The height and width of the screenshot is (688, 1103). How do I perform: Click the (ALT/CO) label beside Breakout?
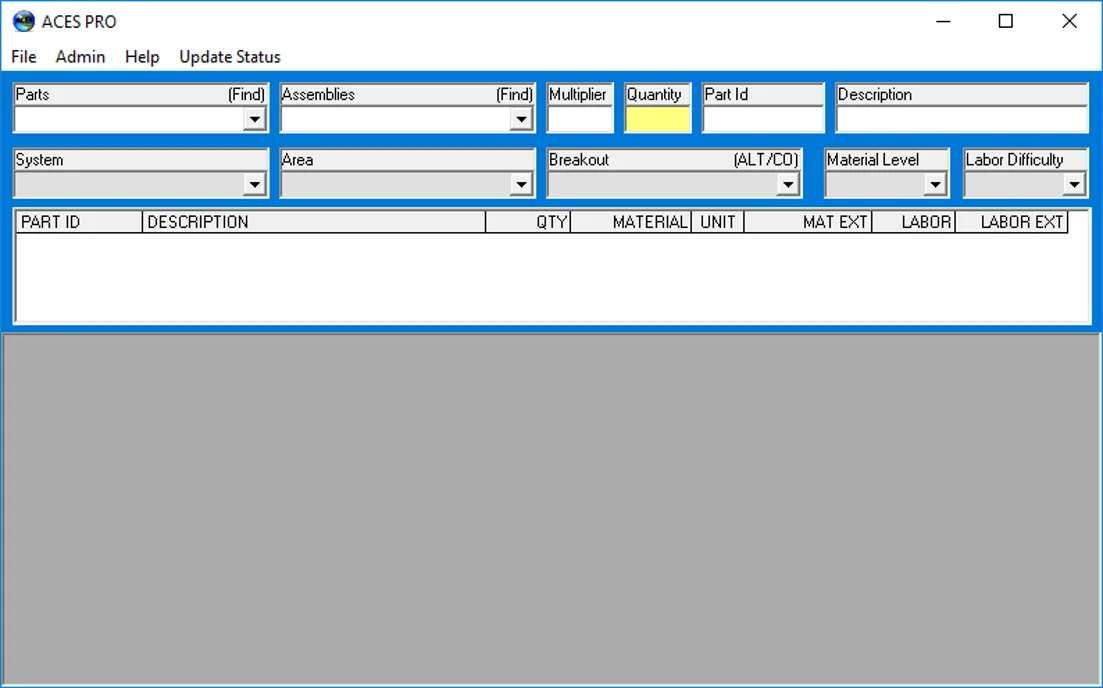click(x=765, y=160)
